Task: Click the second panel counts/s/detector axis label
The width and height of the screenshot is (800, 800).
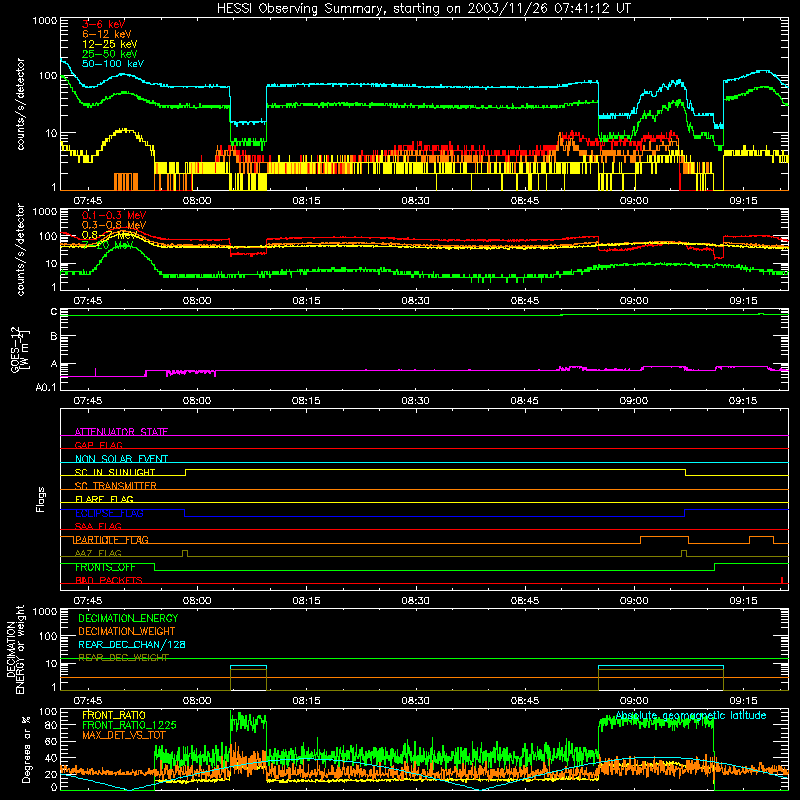Action: [20, 249]
